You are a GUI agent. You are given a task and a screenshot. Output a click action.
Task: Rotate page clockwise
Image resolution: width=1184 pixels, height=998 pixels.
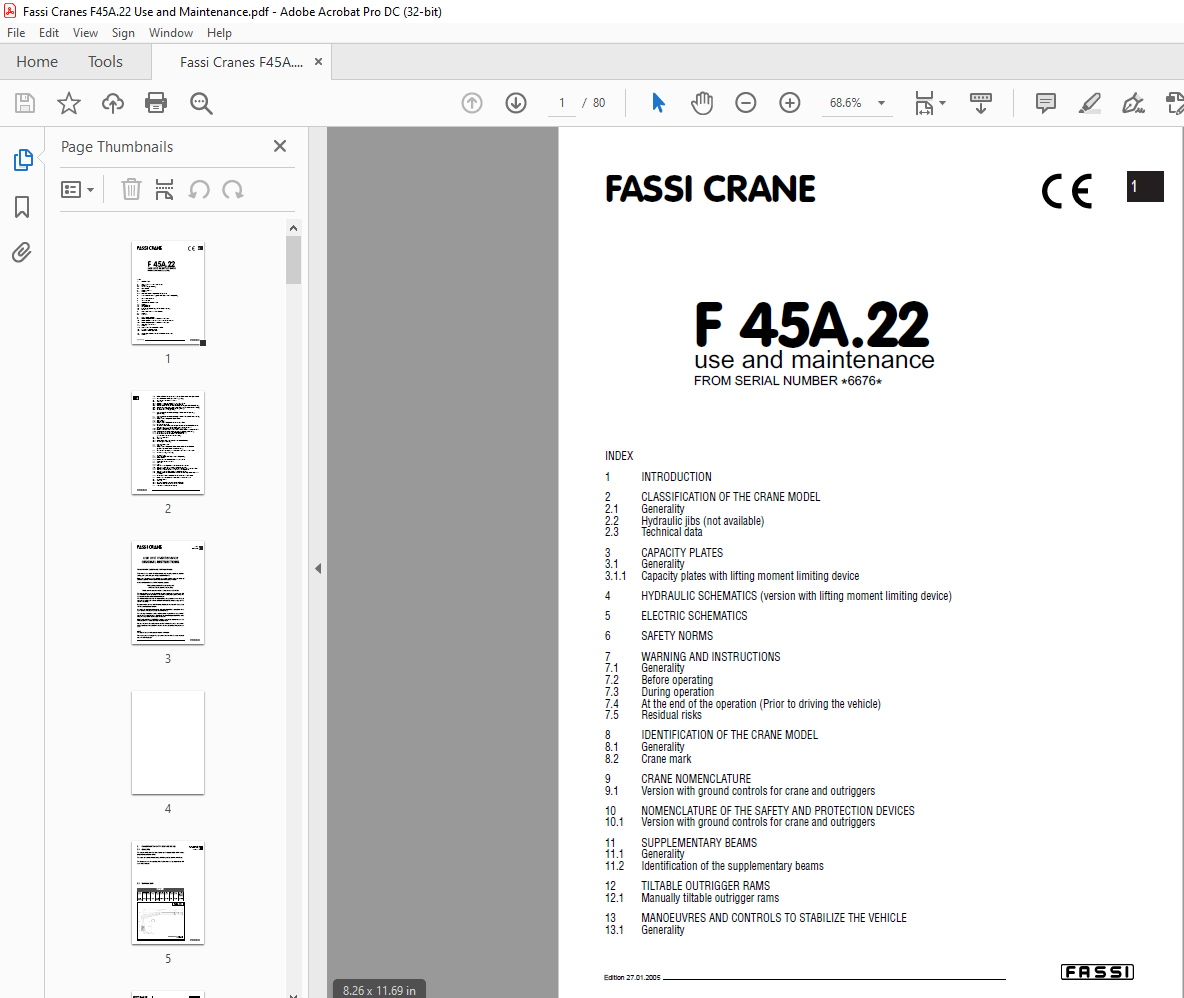[233, 189]
